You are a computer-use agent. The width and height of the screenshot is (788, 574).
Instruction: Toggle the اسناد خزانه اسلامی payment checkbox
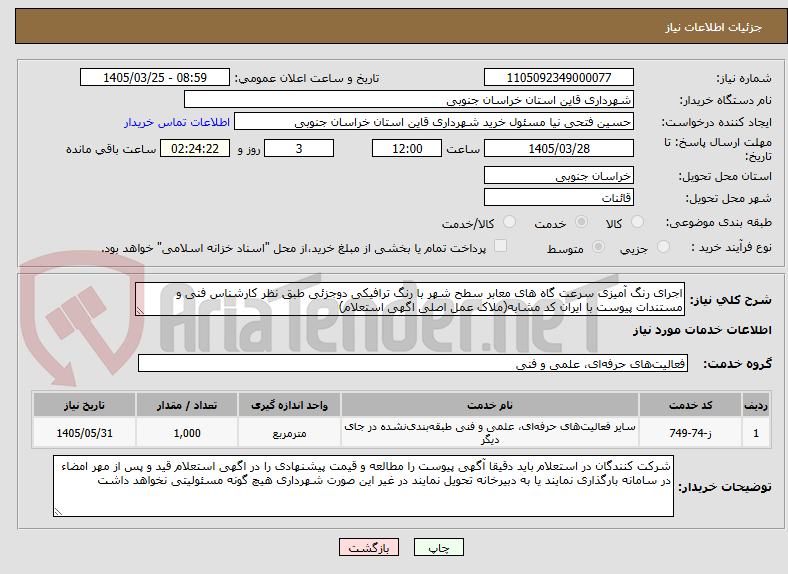click(500, 246)
